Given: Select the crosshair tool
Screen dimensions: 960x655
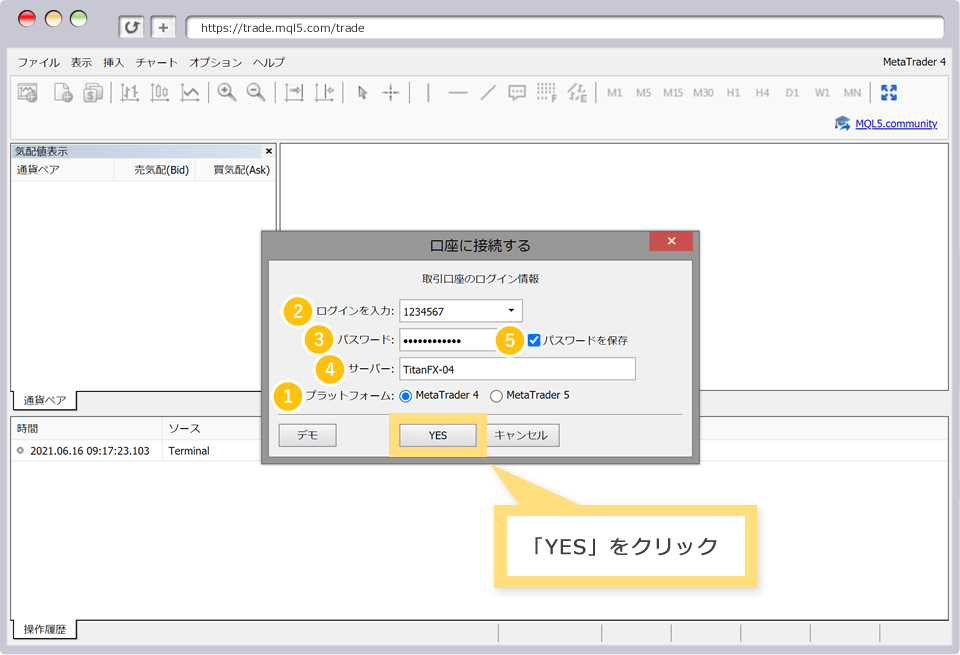Looking at the screenshot, I should tap(391, 93).
